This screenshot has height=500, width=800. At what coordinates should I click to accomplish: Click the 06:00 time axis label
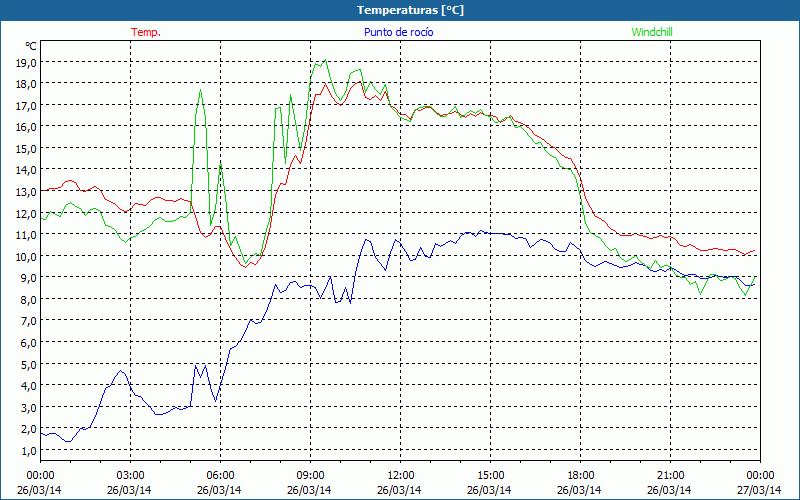pos(220,475)
